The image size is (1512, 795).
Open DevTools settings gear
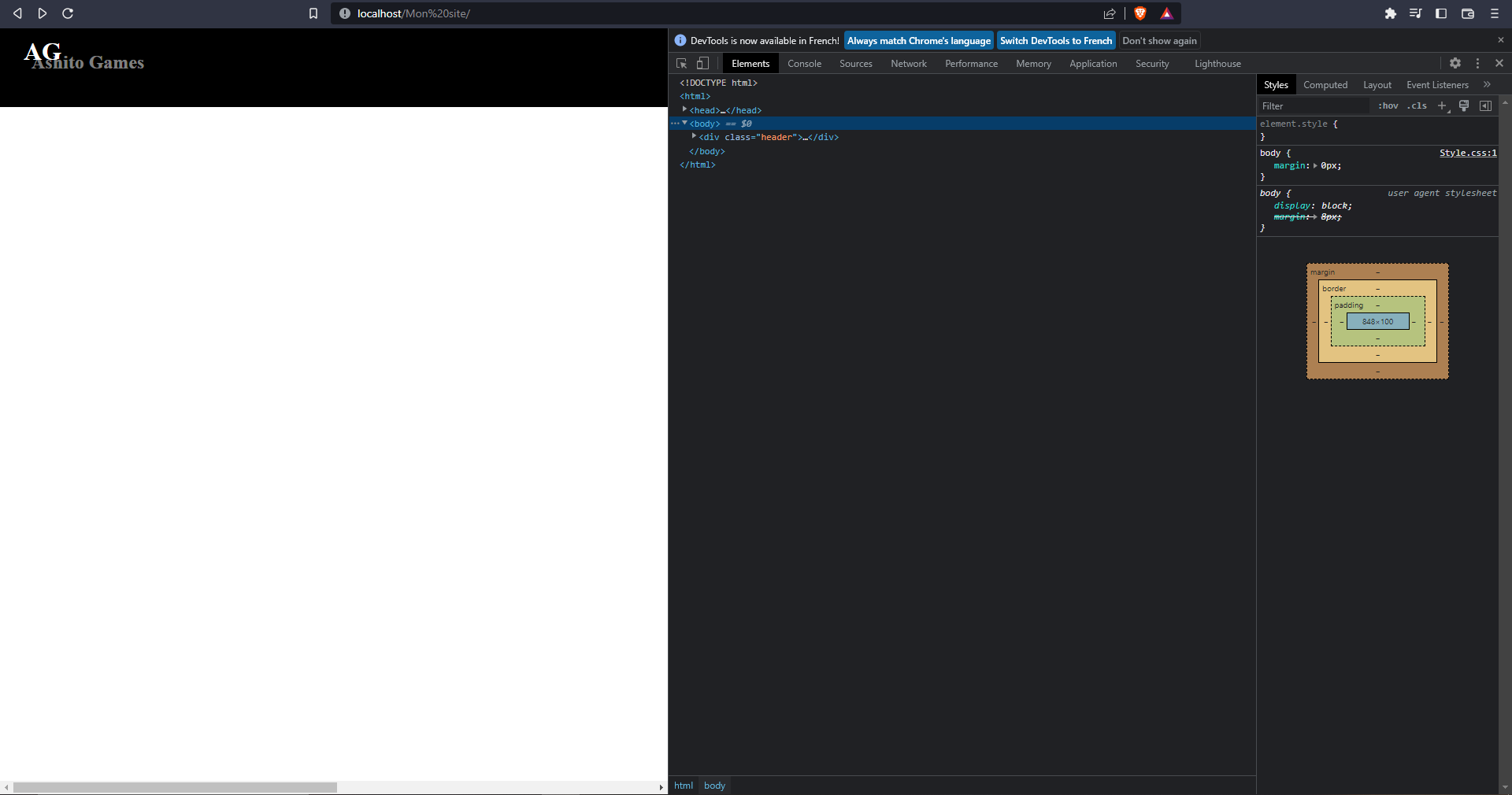click(x=1455, y=63)
